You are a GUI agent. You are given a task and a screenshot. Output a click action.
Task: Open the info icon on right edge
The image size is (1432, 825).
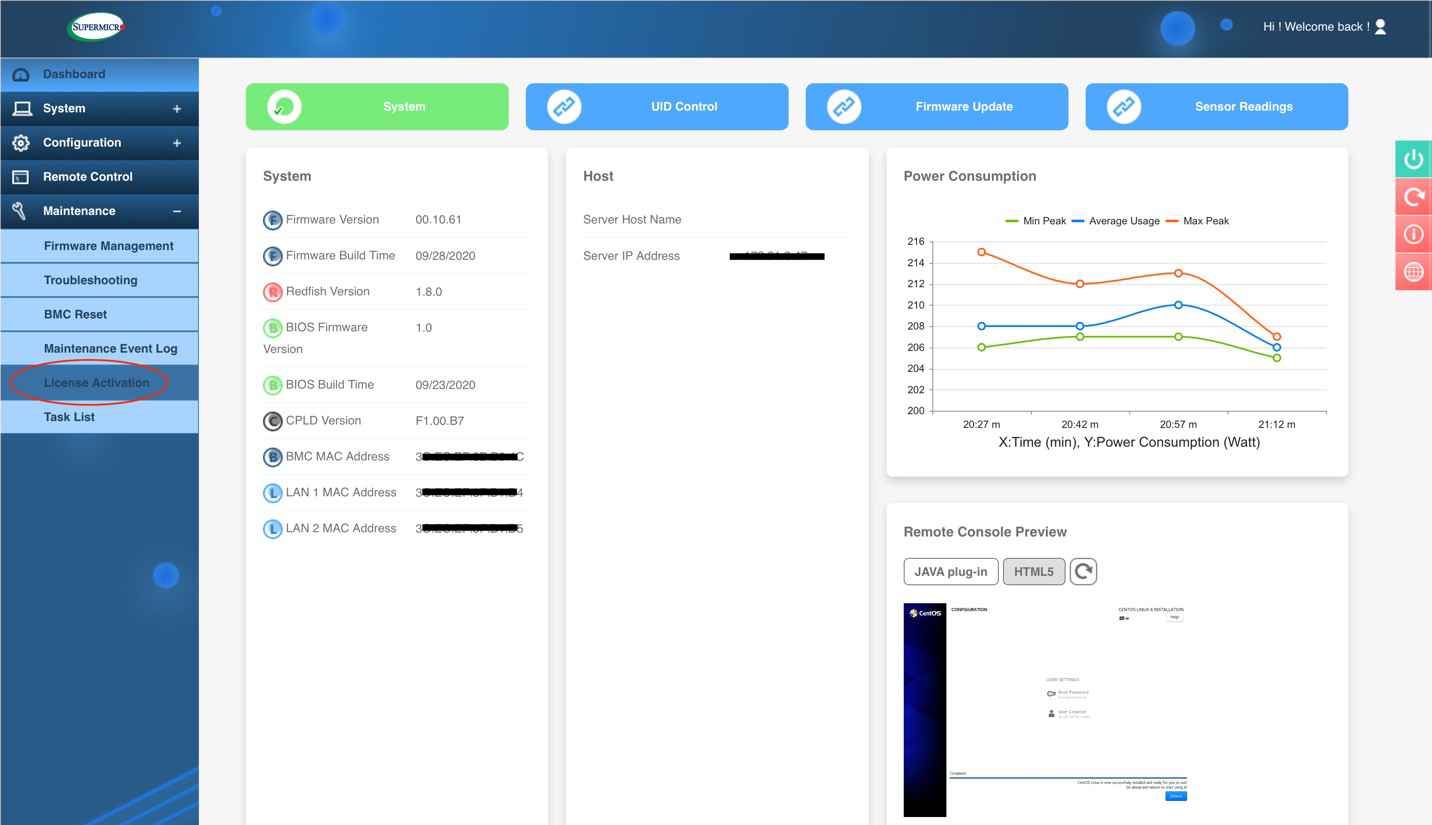point(1413,235)
